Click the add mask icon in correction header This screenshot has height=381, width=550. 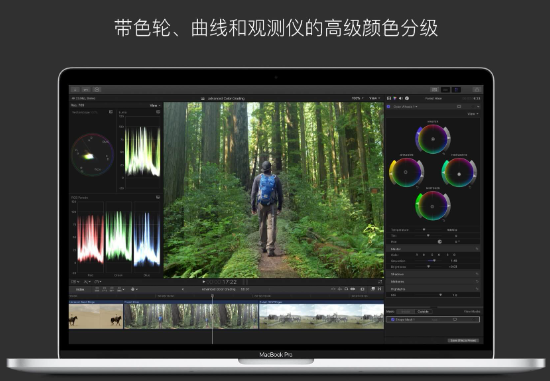click(459, 106)
